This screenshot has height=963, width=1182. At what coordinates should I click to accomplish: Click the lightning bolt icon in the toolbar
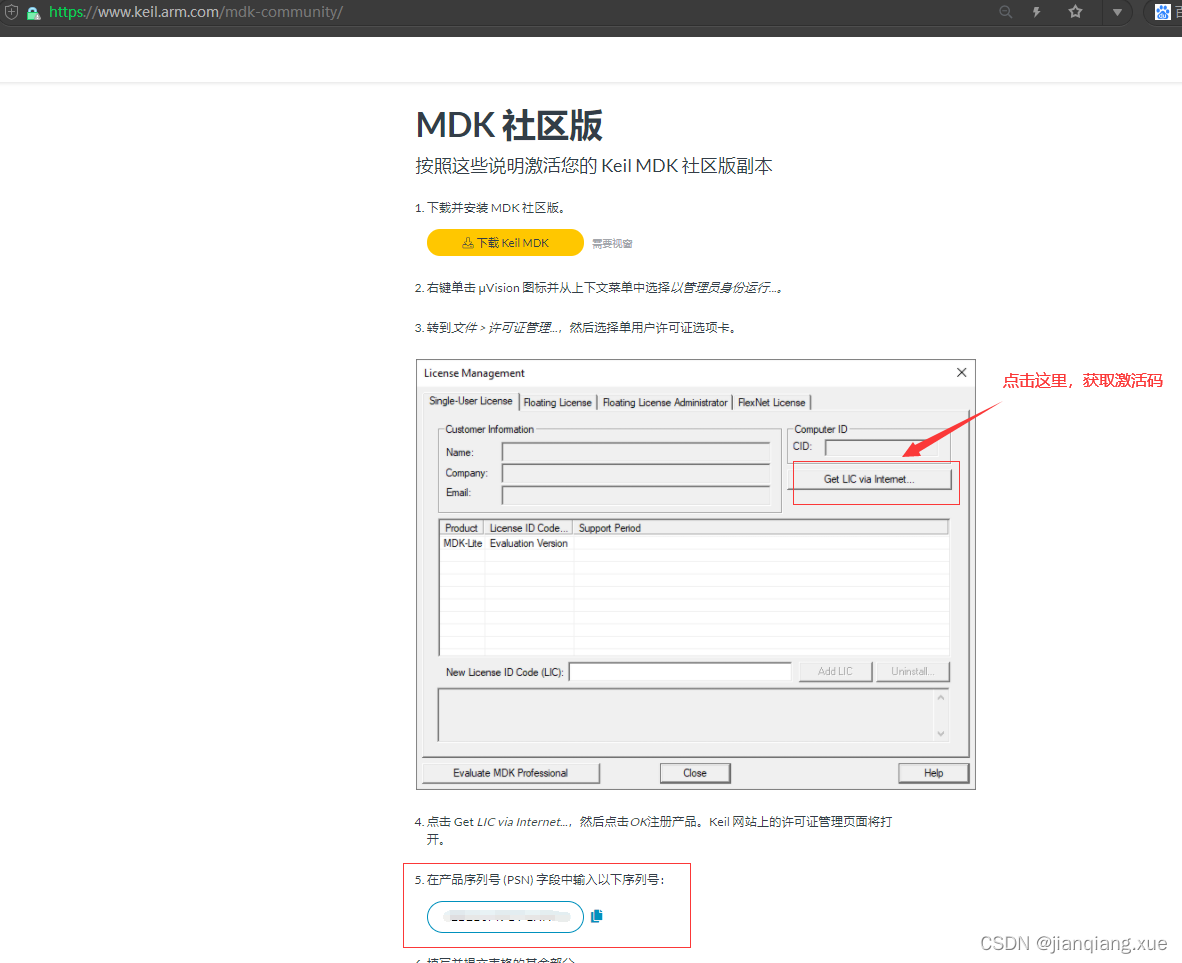point(1037,12)
